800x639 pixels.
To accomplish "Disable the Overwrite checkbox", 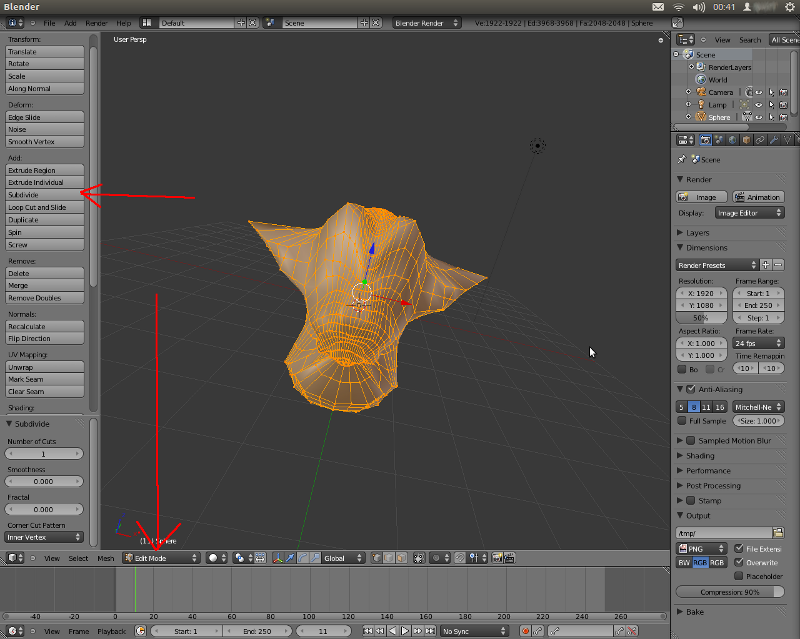I will [x=738, y=562].
